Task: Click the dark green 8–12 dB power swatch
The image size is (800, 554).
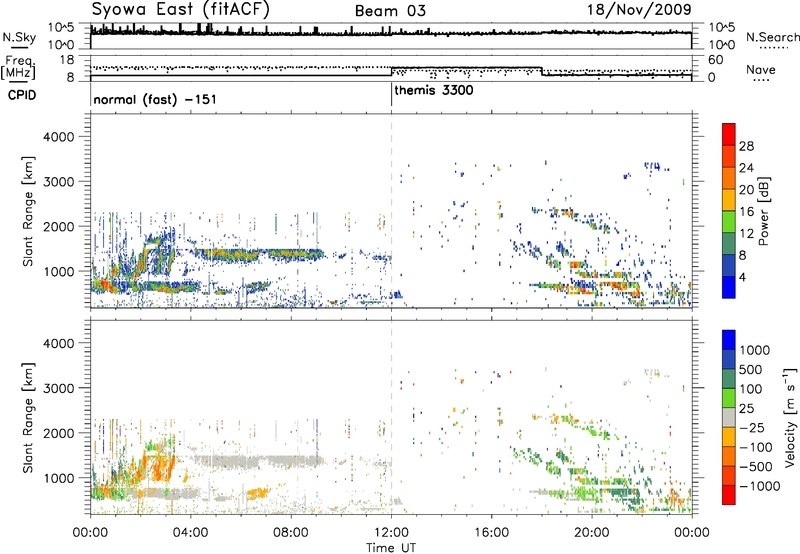Action: click(729, 244)
